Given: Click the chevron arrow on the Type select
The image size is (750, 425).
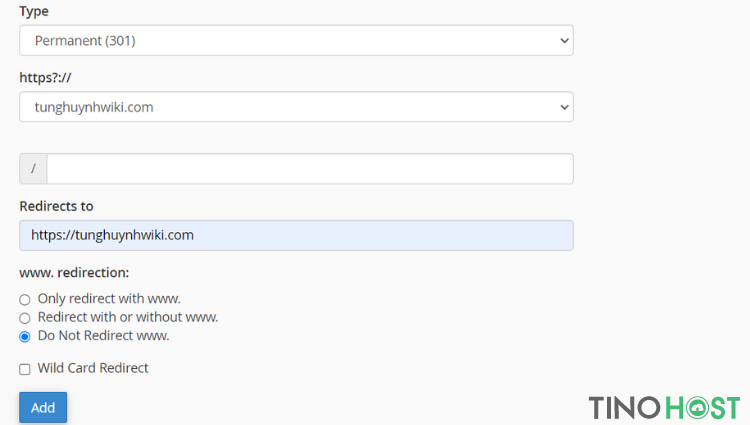Looking at the screenshot, I should (564, 41).
